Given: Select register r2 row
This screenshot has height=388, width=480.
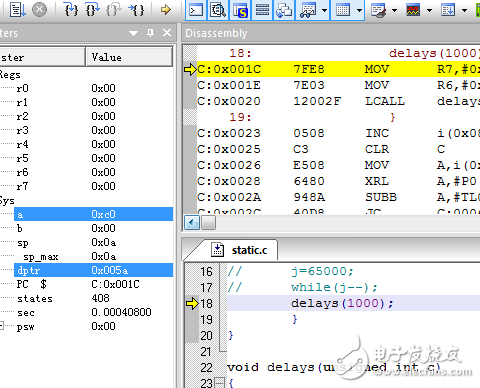Looking at the screenshot, I should click(87, 116).
